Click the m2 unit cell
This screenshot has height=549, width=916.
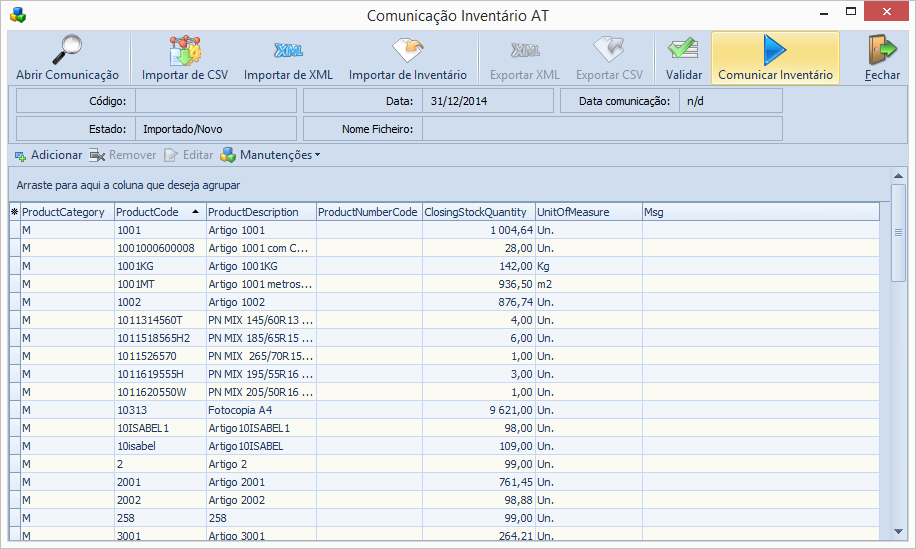(x=589, y=284)
